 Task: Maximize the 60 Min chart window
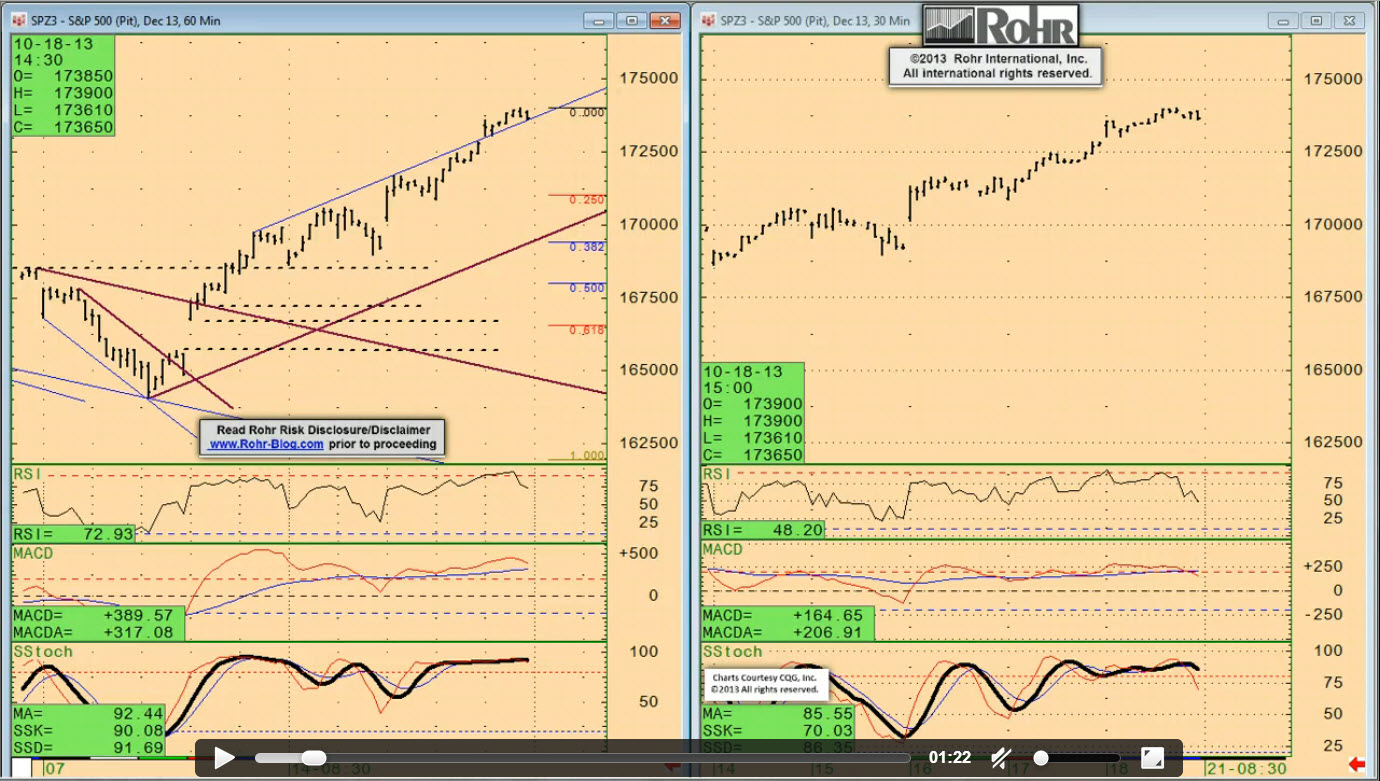pos(632,20)
